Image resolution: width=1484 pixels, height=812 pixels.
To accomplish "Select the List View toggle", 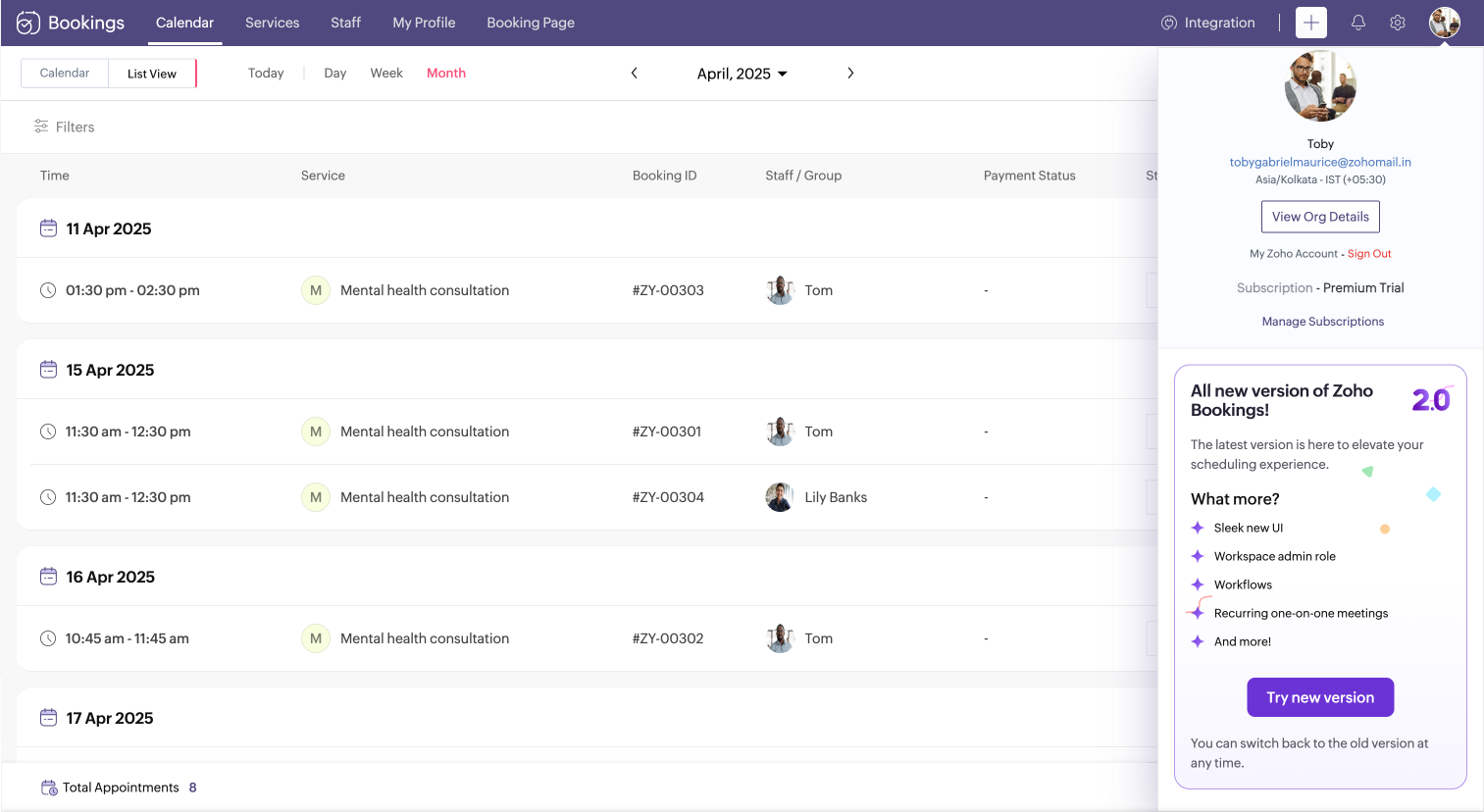I will coord(152,74).
